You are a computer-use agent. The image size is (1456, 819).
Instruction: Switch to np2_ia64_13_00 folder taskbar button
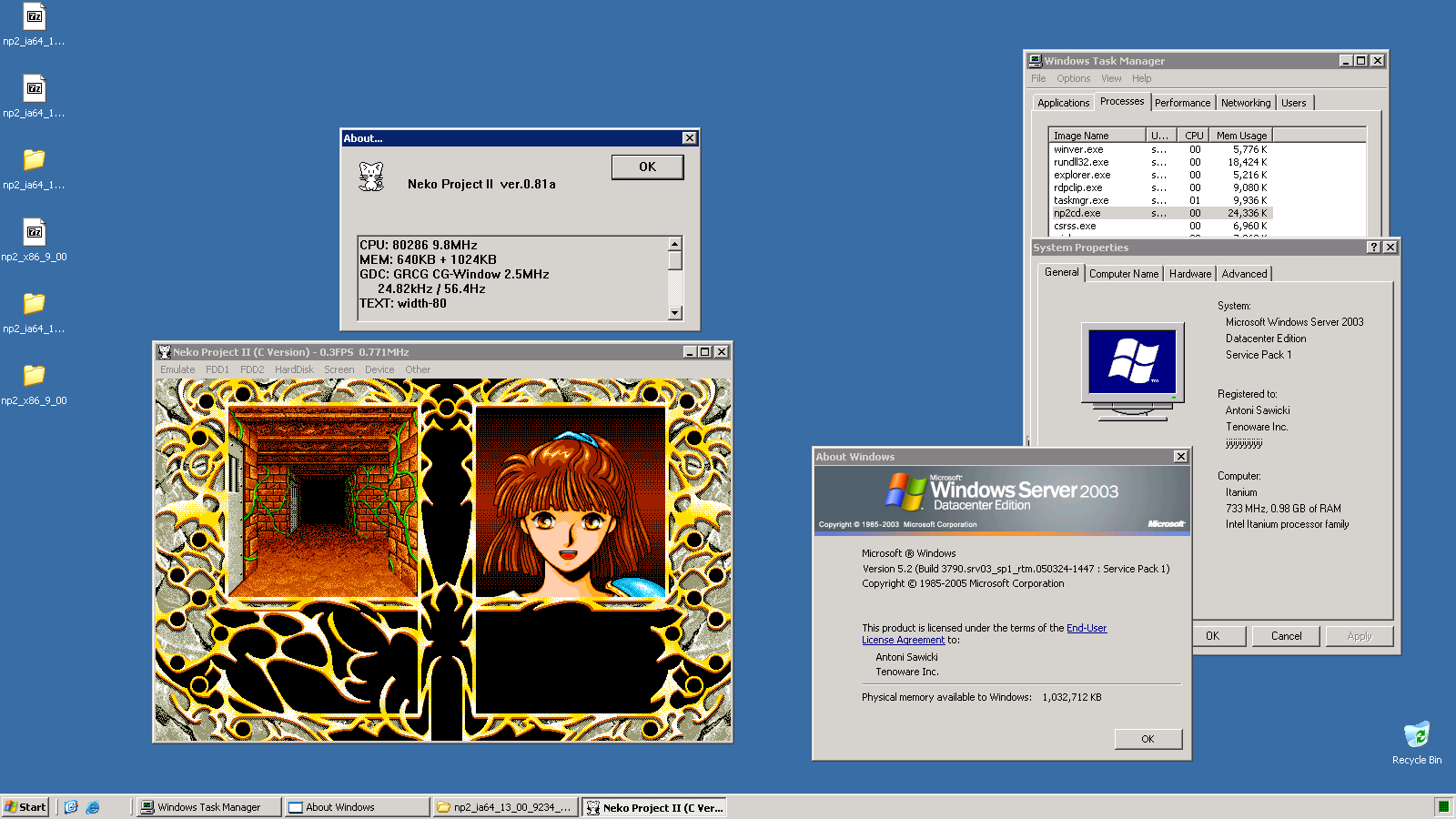click(505, 807)
